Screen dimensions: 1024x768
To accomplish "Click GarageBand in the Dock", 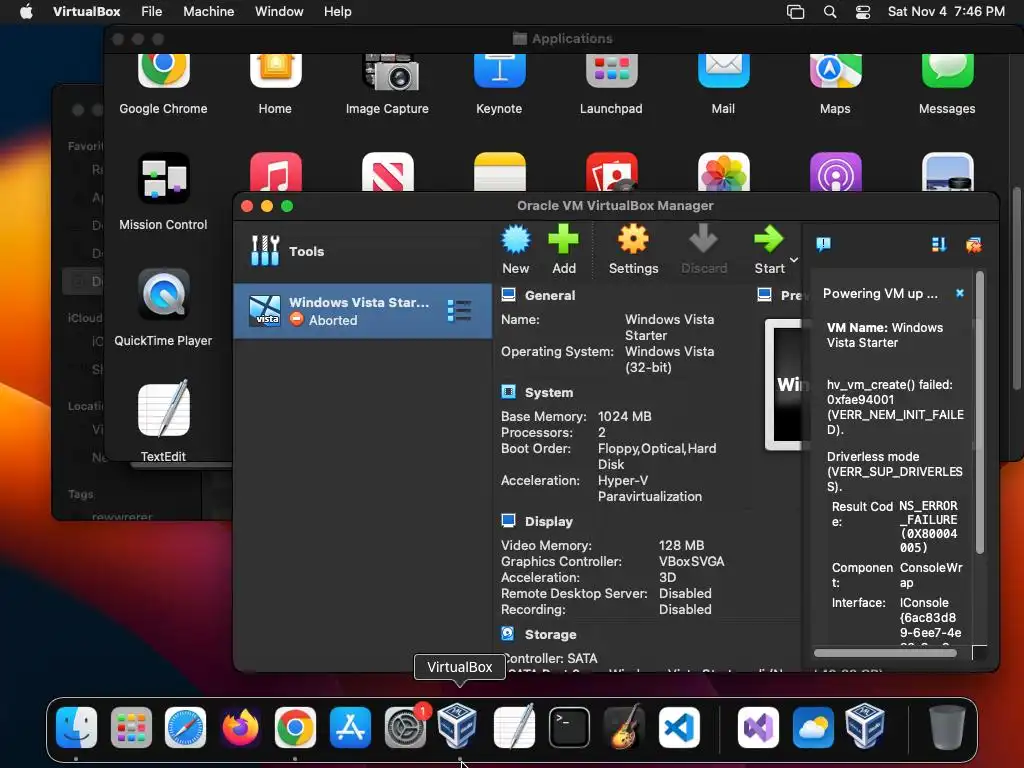I will (x=624, y=727).
